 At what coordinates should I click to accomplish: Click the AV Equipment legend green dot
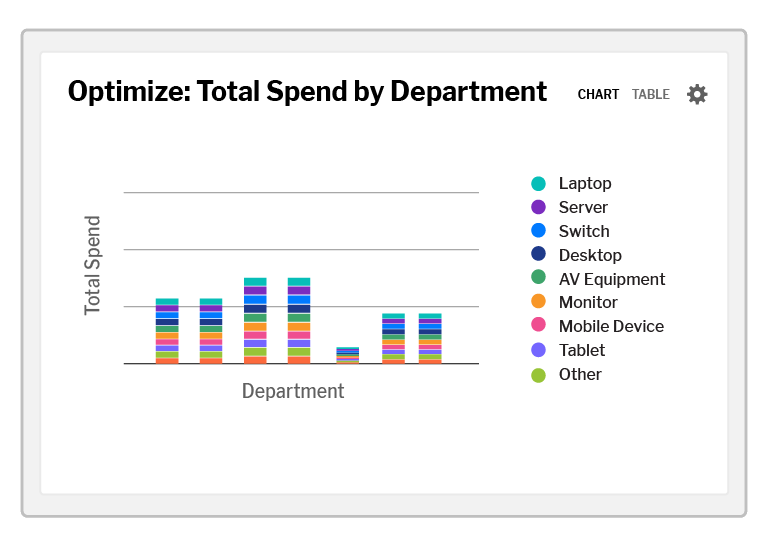click(538, 278)
